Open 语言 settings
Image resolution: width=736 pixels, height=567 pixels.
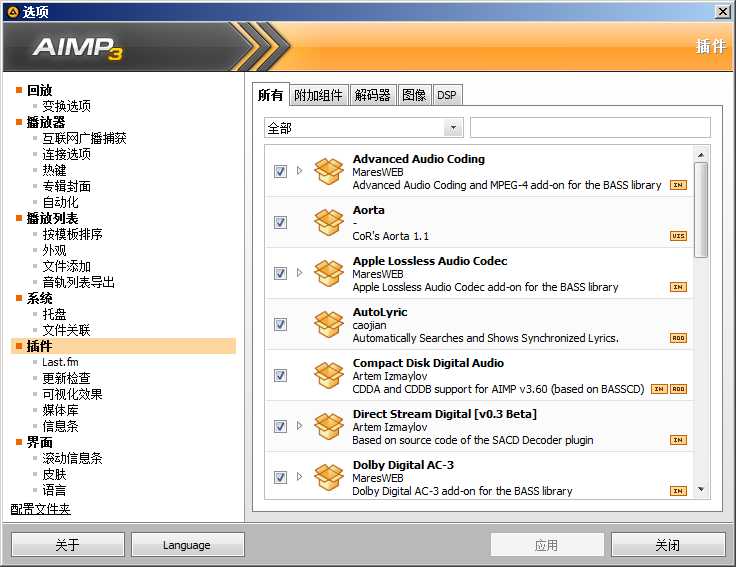(x=54, y=490)
